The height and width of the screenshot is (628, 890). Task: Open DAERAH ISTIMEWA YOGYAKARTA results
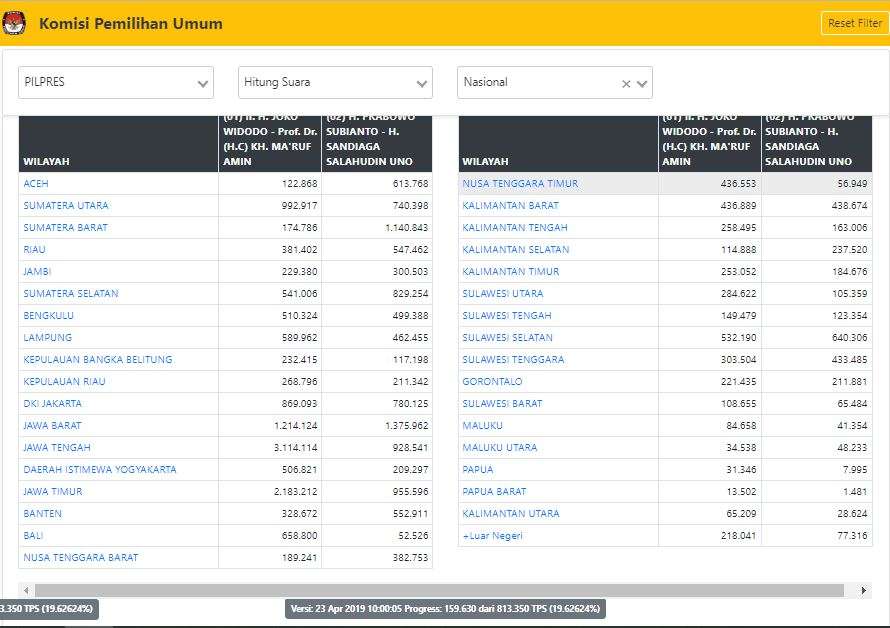(x=100, y=470)
